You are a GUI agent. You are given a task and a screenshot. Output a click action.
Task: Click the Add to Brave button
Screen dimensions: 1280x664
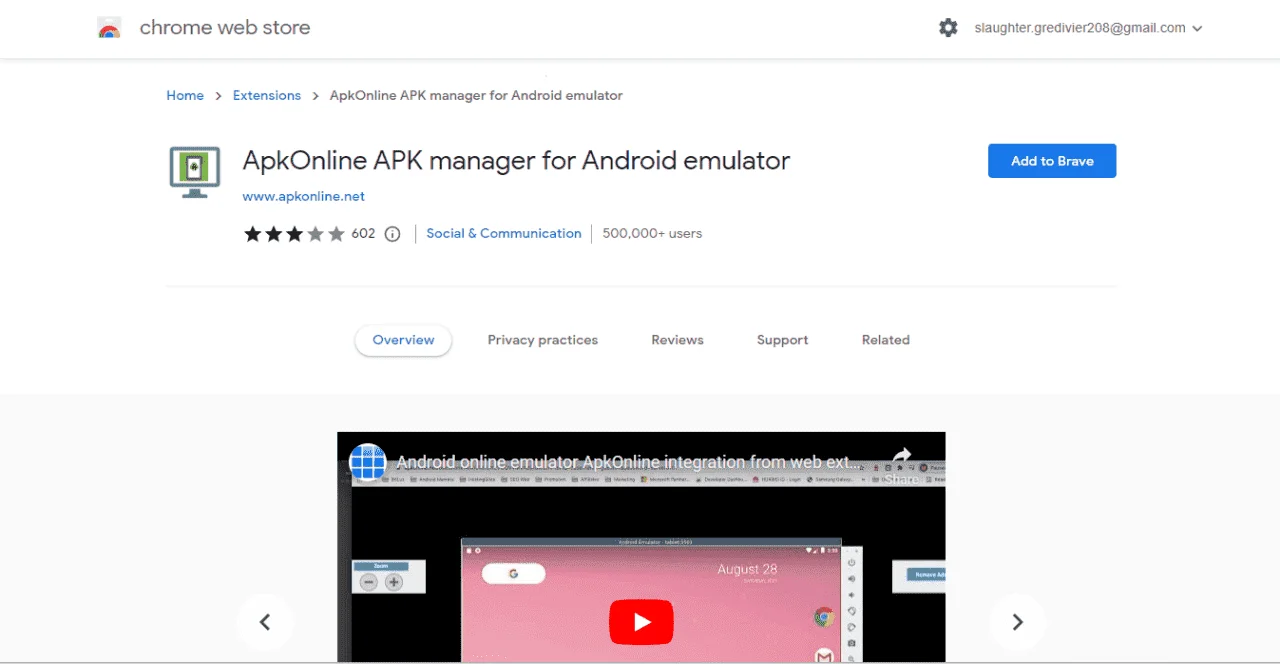pyautogui.click(x=1052, y=161)
